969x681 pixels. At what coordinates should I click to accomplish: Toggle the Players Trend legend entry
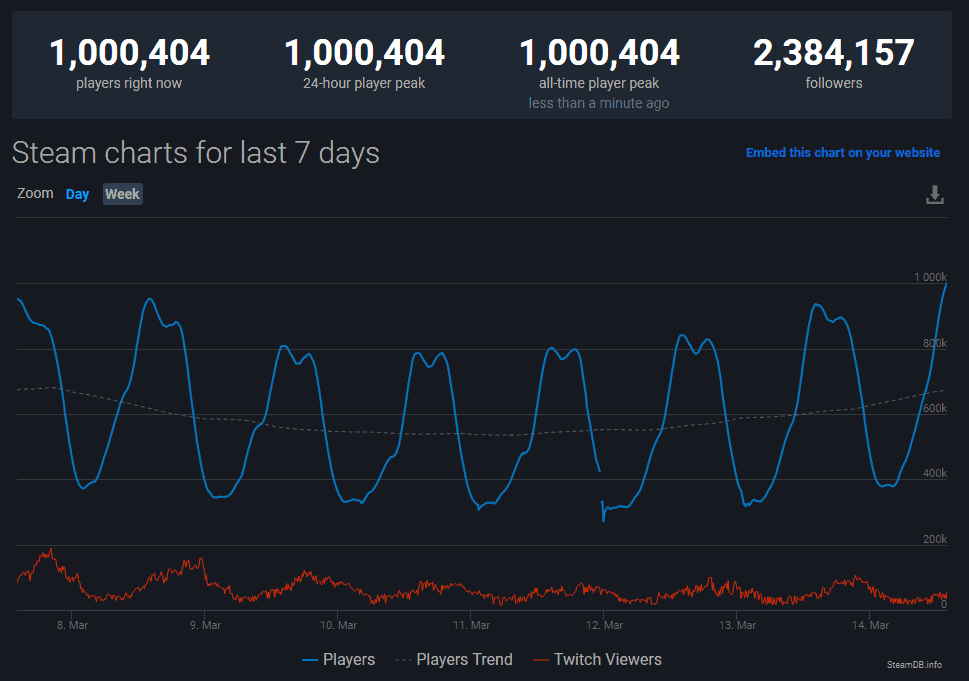pos(454,659)
